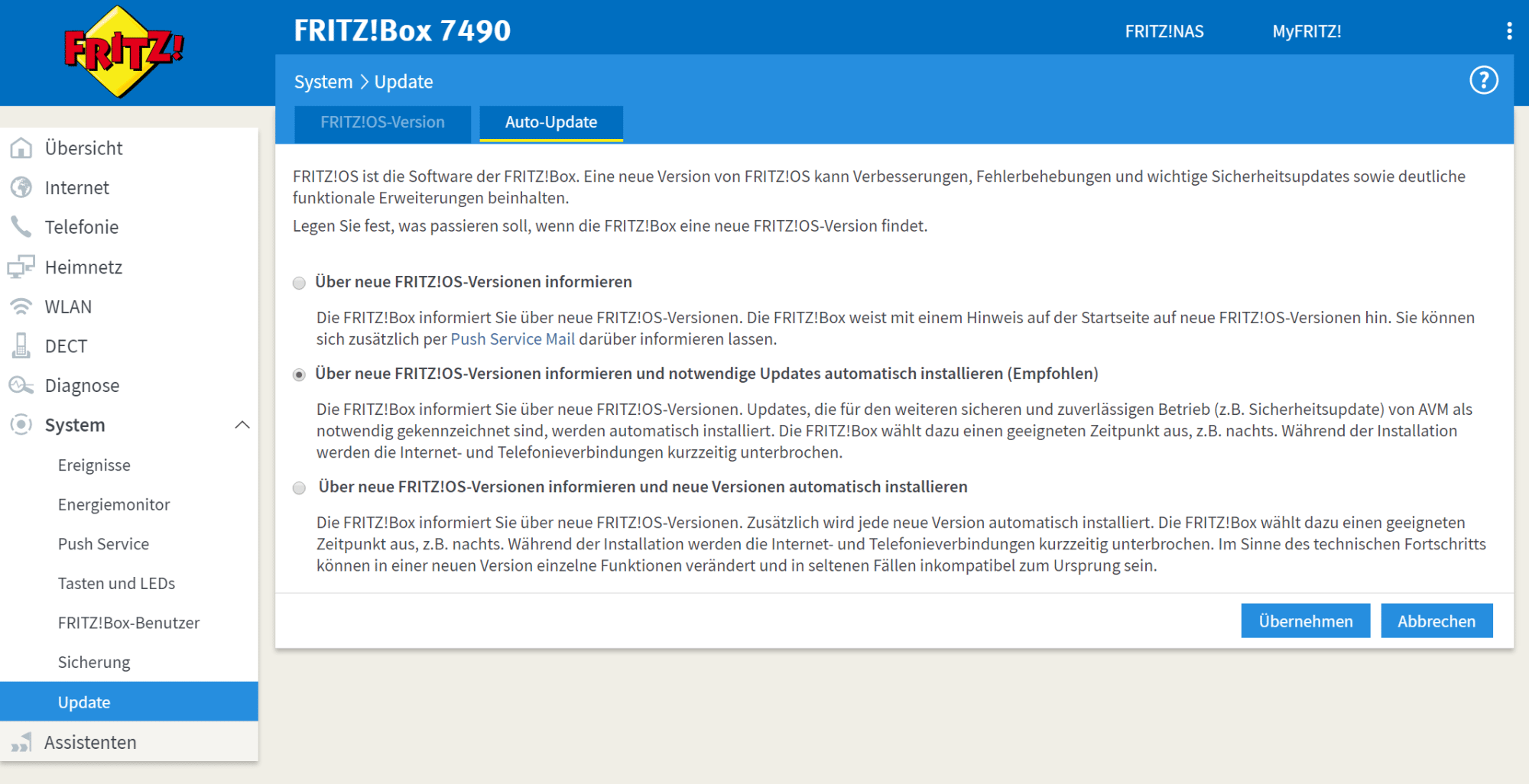Click the Übersicht house icon
Image resolution: width=1529 pixels, height=784 pixels.
pos(21,147)
